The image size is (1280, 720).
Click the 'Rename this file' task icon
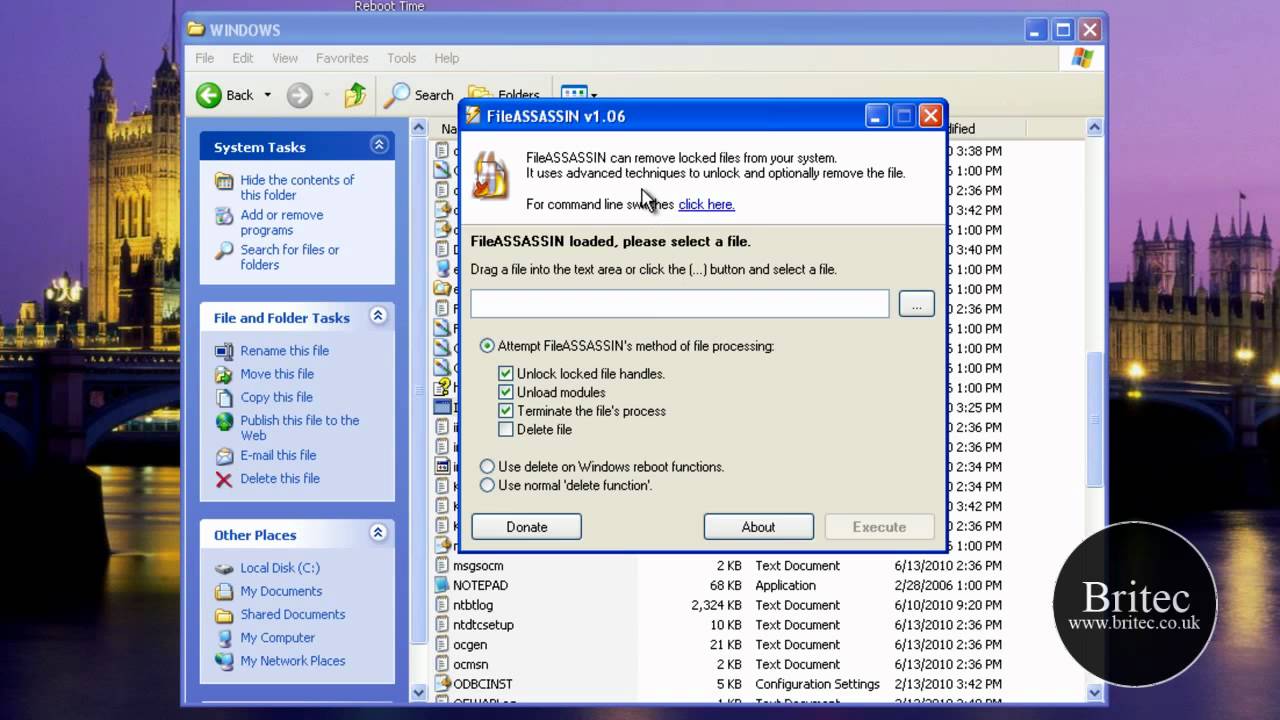tap(224, 351)
